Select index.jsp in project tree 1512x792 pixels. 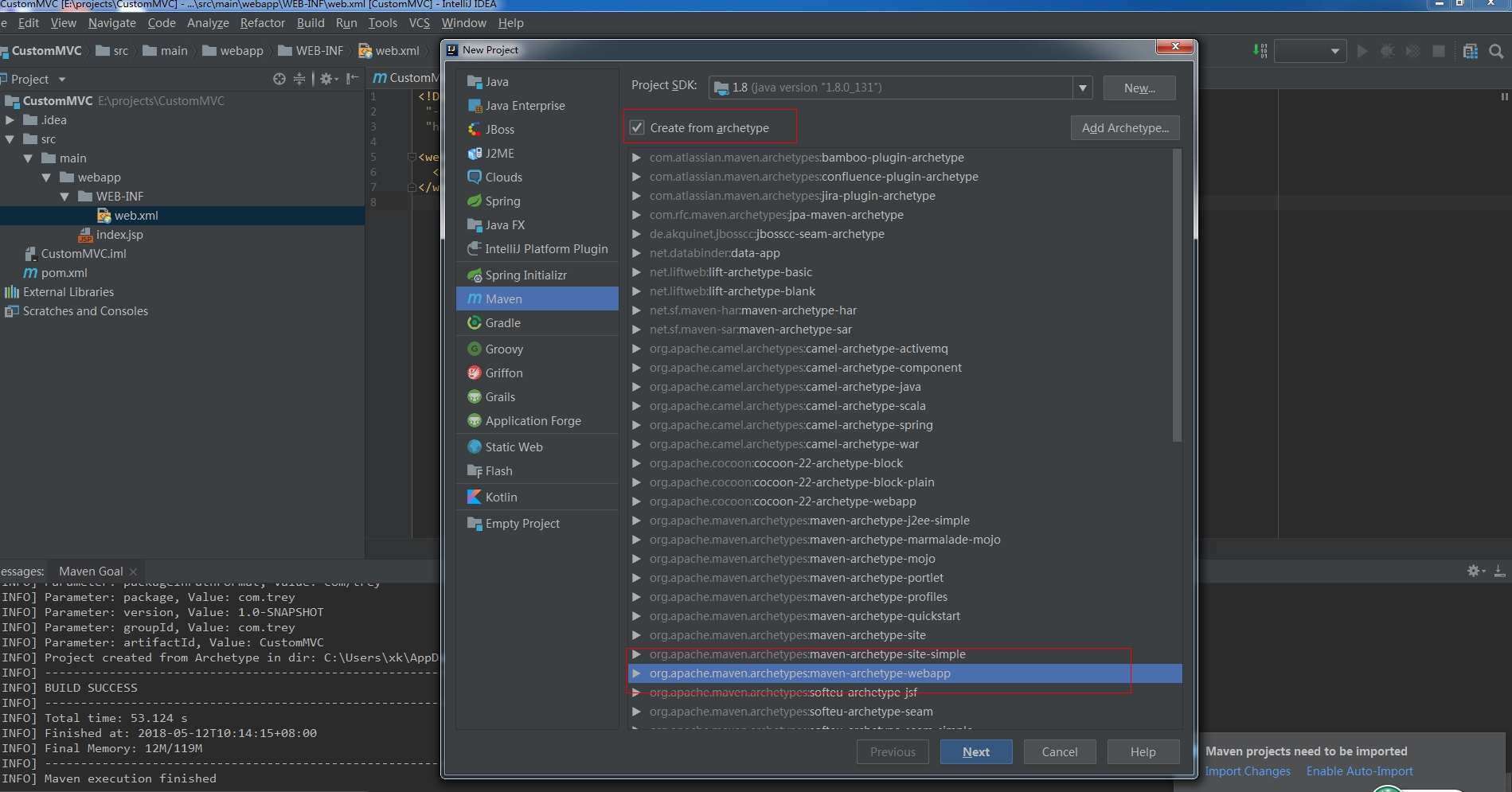tap(119, 235)
